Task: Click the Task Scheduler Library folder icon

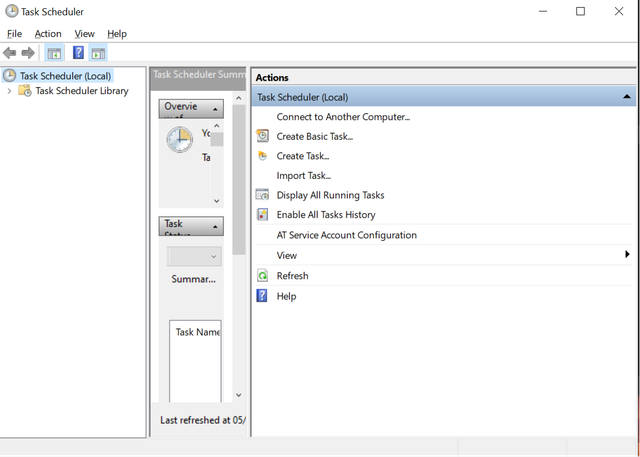Action: (x=25, y=91)
